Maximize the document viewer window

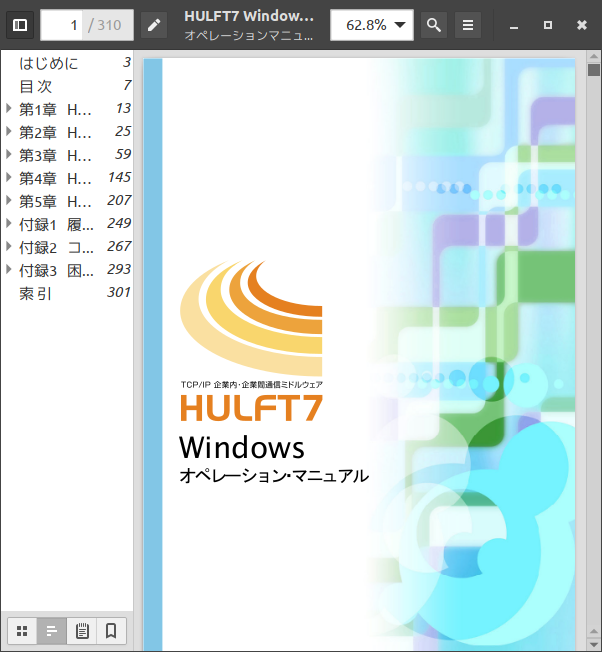coord(548,25)
